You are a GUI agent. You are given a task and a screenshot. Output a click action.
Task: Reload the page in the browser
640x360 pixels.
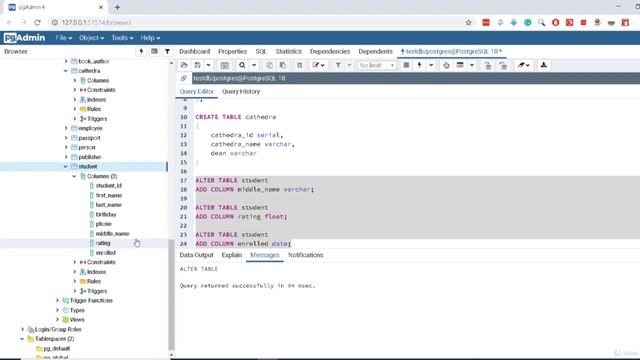pos(37,22)
